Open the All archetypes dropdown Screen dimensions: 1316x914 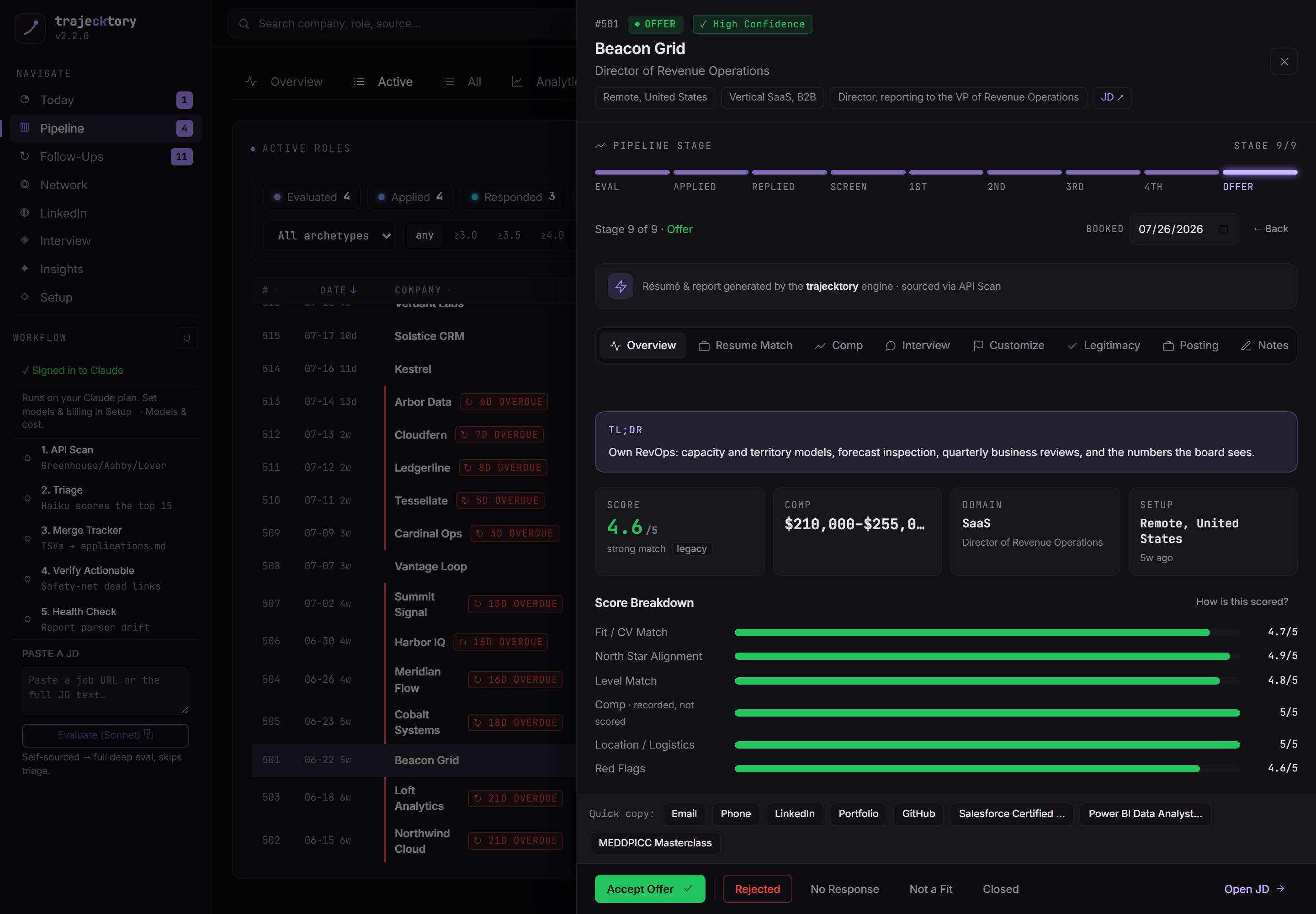[x=329, y=235]
